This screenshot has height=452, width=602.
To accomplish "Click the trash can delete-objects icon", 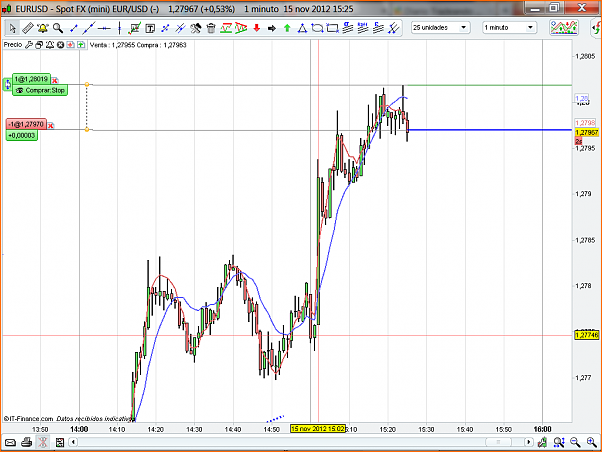I will tap(211, 28).
